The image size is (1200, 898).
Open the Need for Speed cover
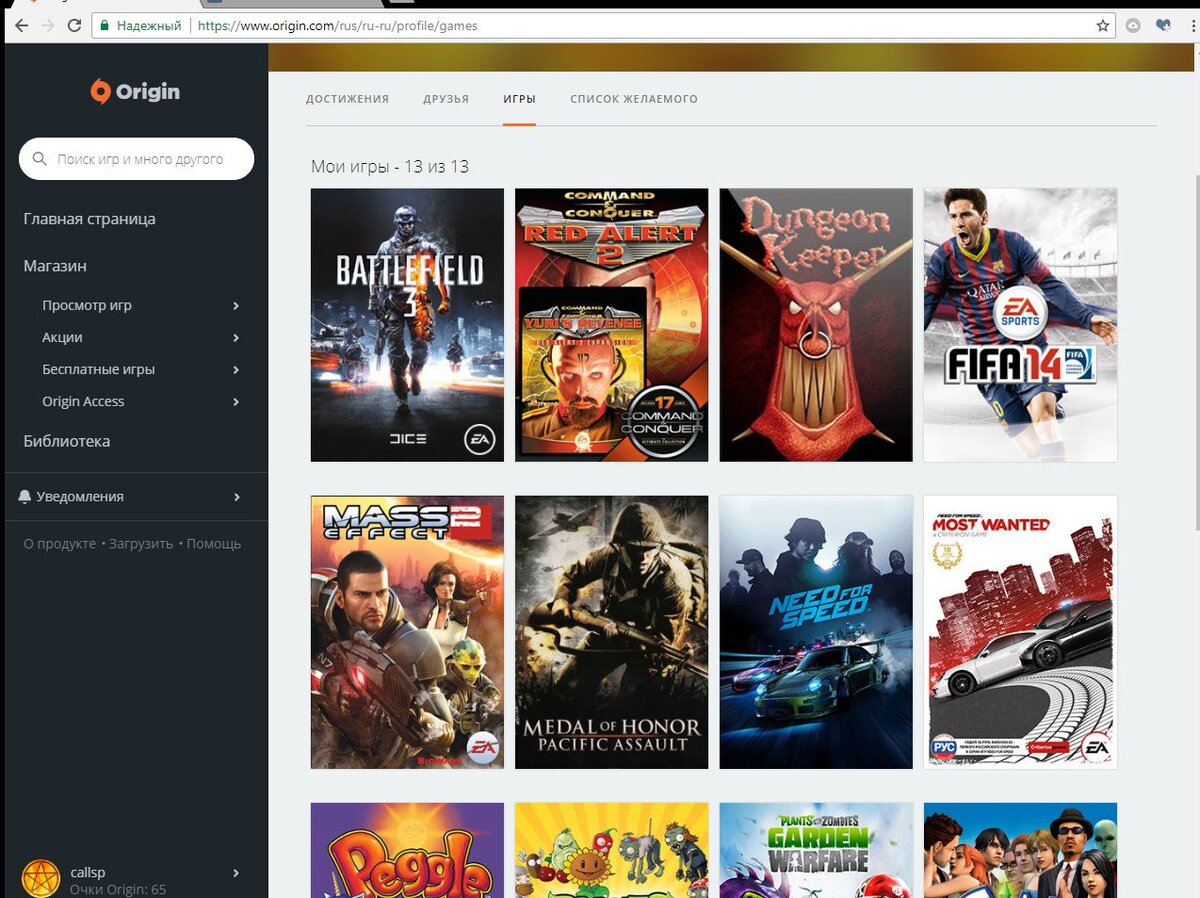pos(816,632)
